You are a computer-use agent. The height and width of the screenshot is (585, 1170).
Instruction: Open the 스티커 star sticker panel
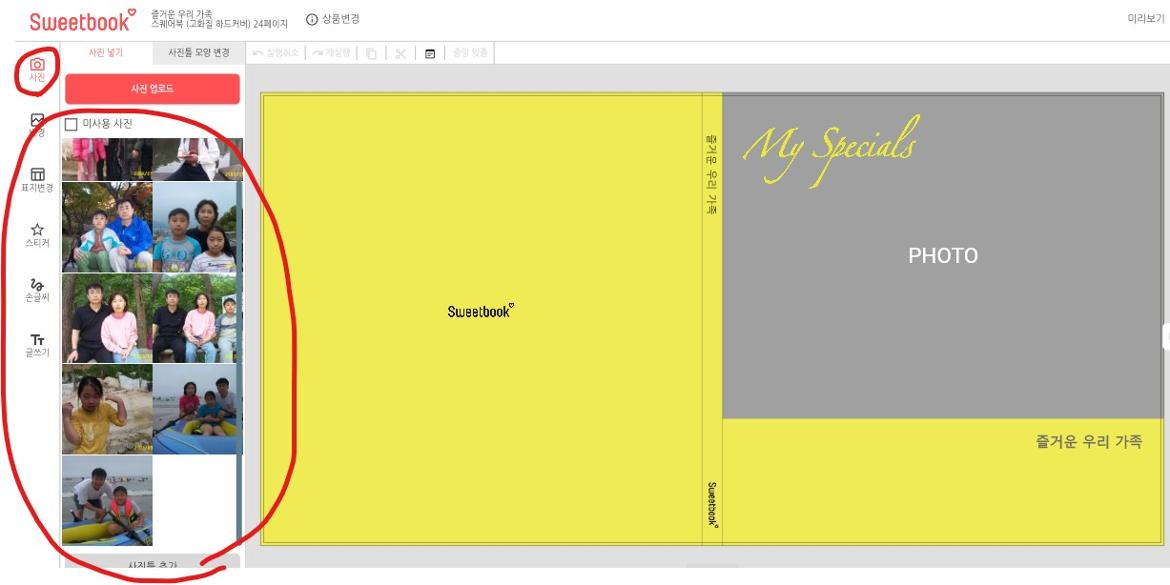pyautogui.click(x=37, y=235)
